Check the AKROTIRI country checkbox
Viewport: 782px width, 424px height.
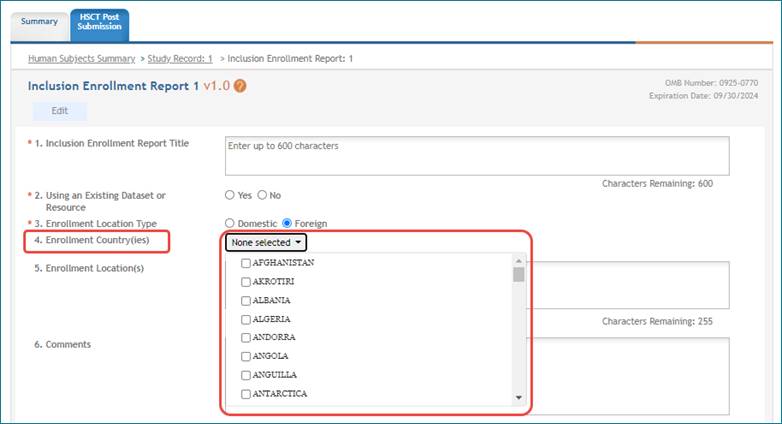point(246,282)
